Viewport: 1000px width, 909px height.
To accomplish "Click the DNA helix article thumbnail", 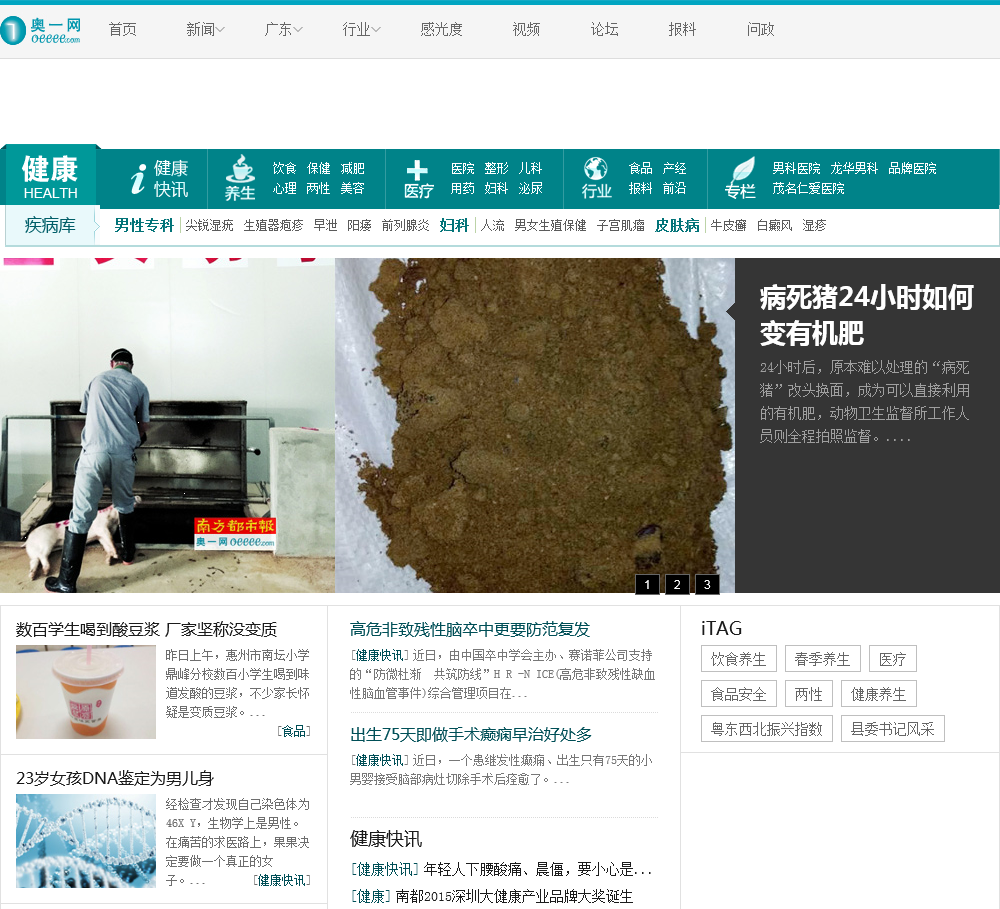I will coord(86,841).
